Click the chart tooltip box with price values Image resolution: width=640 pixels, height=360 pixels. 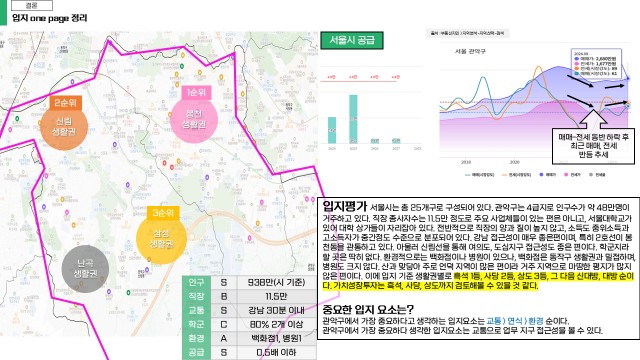(596, 64)
